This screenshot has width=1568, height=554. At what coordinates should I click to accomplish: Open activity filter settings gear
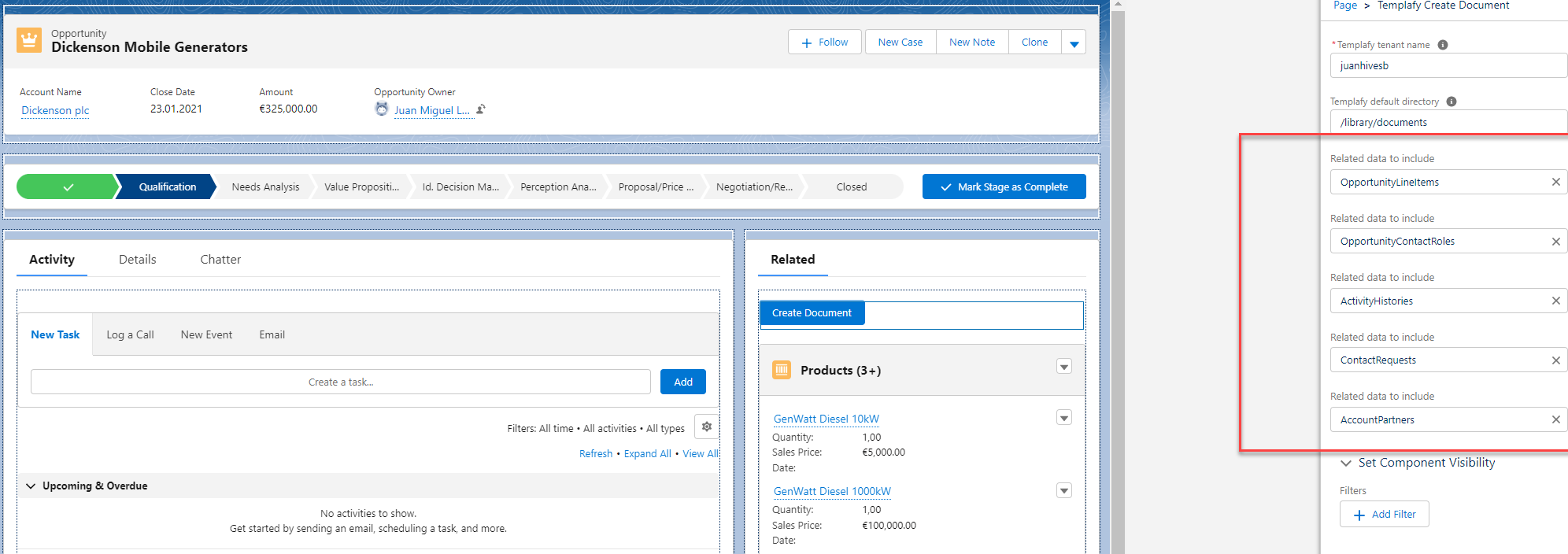[x=707, y=427]
